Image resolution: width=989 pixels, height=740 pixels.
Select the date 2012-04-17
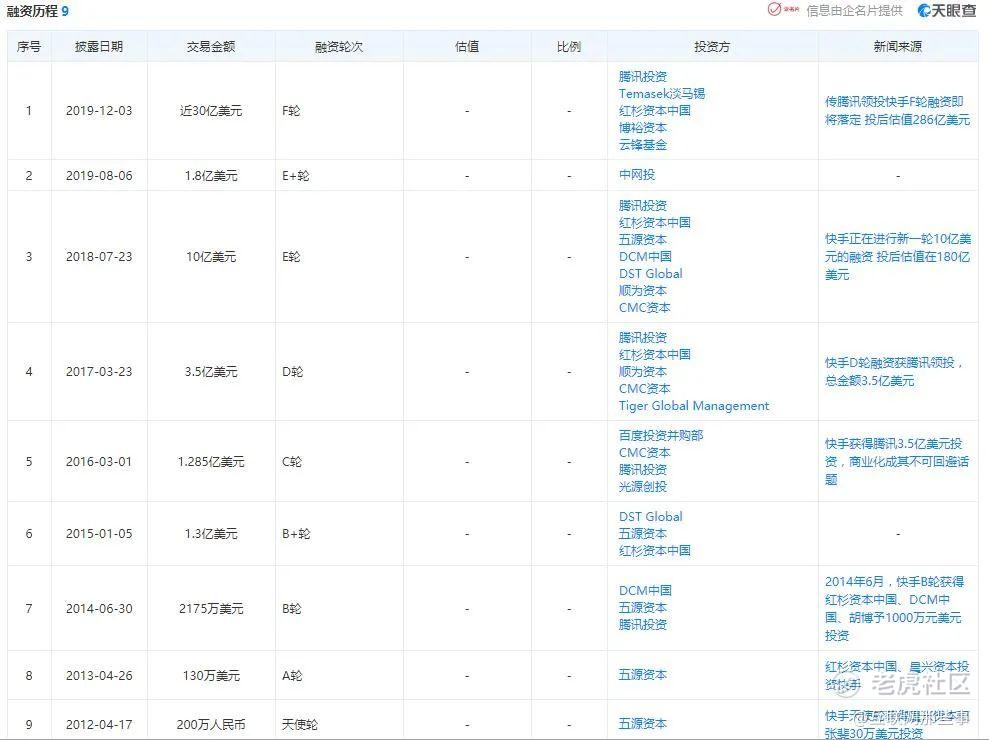[99, 724]
